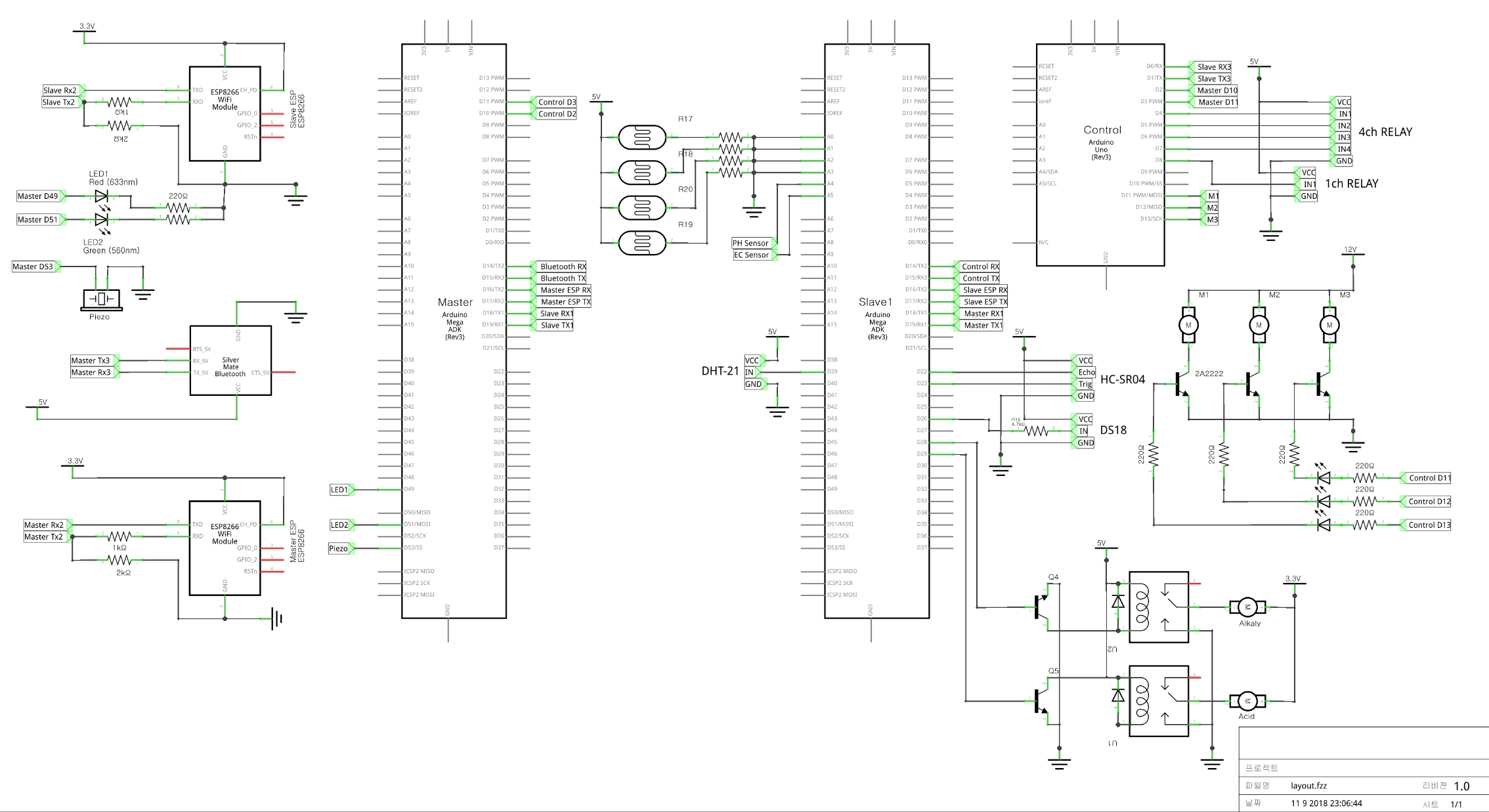
Task: Click the Master D10 net label
Action: (1213, 91)
